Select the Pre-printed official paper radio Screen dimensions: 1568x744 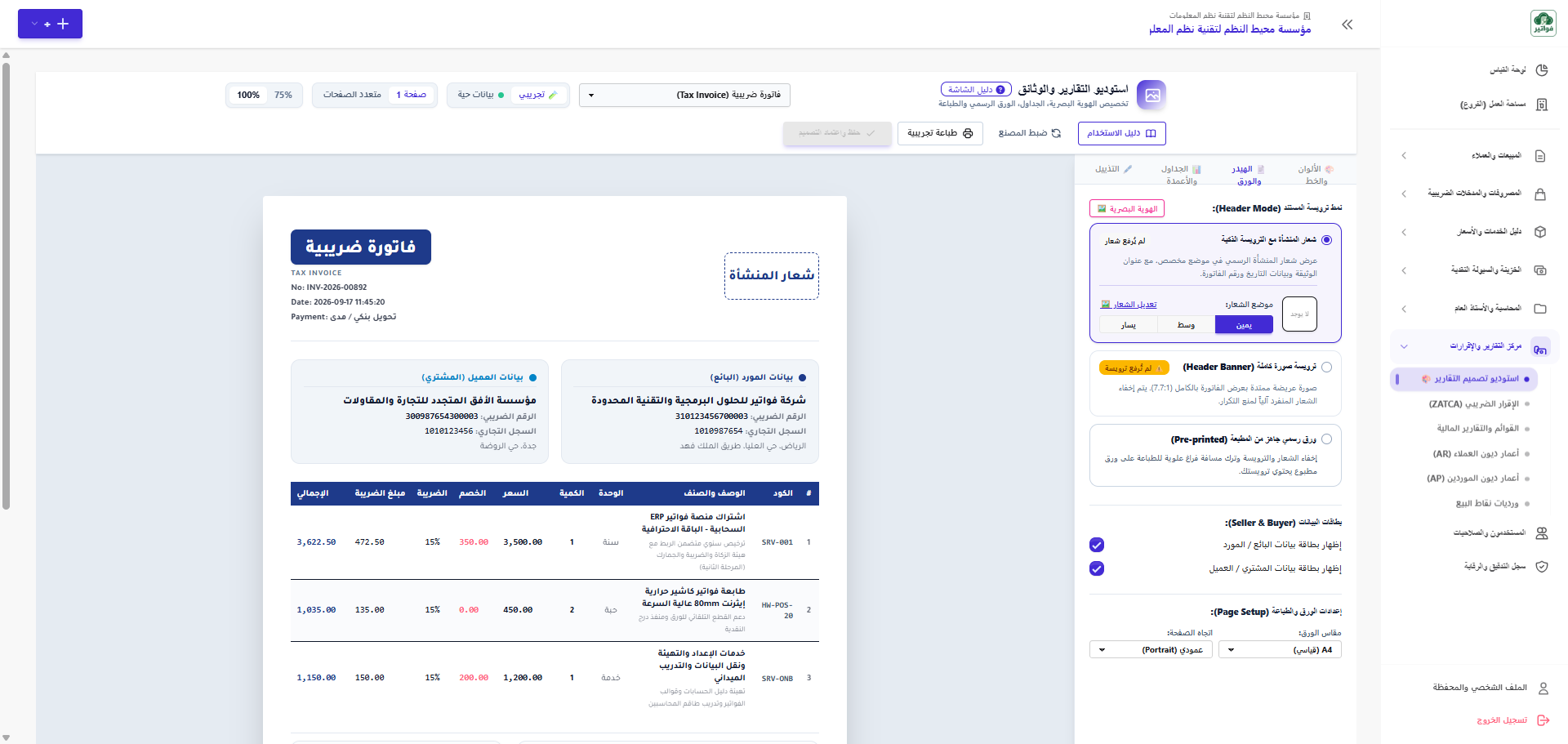click(x=1326, y=439)
